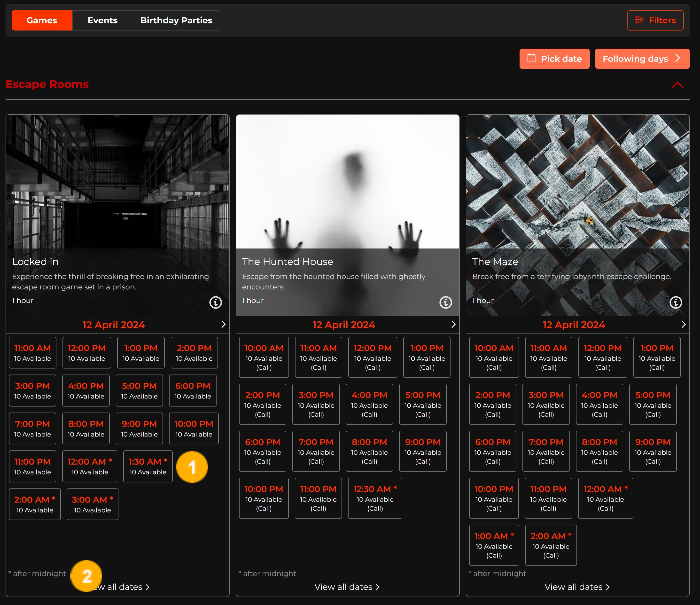Pick Locked In 11:00 PM slot

click(33, 467)
